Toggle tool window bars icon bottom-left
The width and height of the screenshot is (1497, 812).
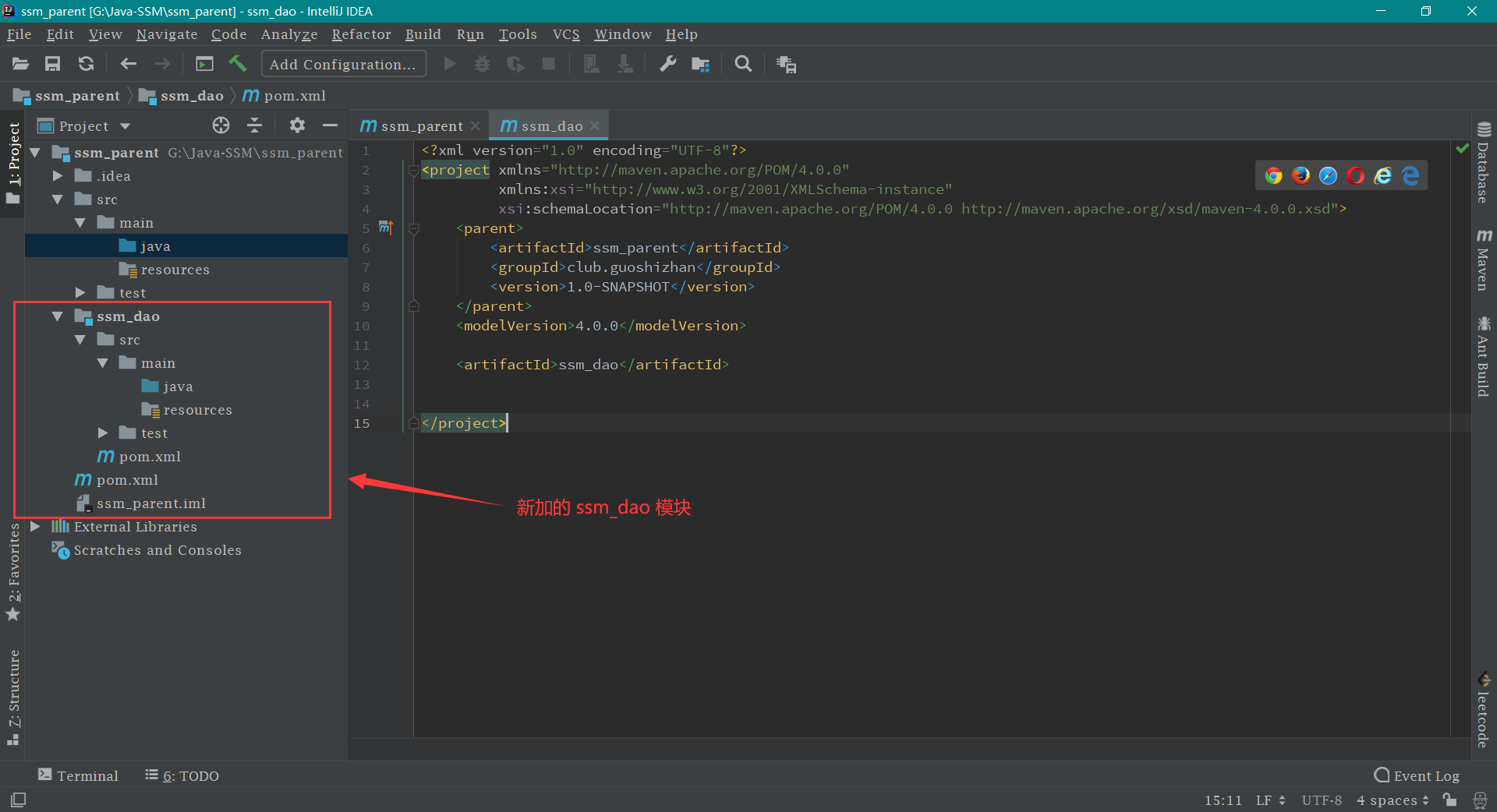click(x=18, y=800)
